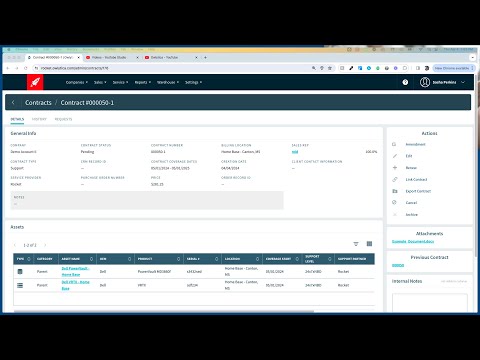The width and height of the screenshot is (480, 360).
Task: Sort by the Product column toggle
Action: 178,259
